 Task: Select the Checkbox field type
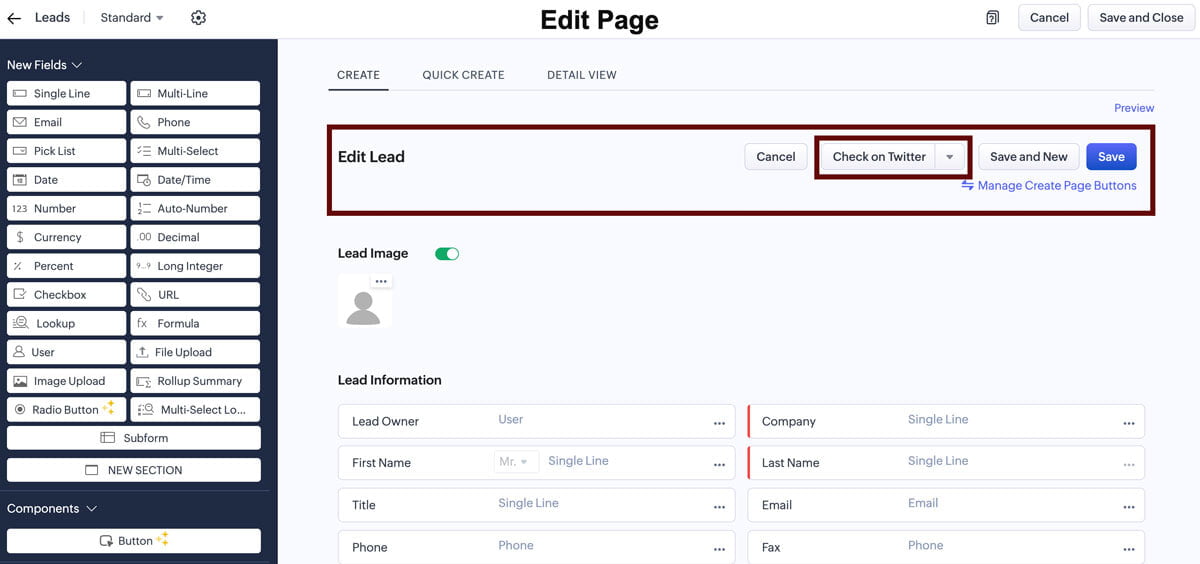[x=67, y=295]
